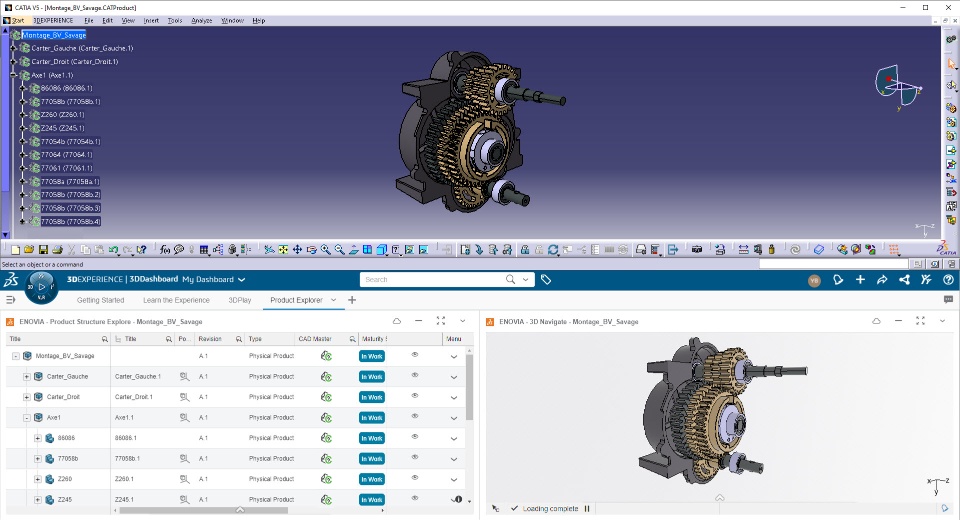Switch to the Getting Started tab
The image size is (960, 520).
tap(100, 300)
